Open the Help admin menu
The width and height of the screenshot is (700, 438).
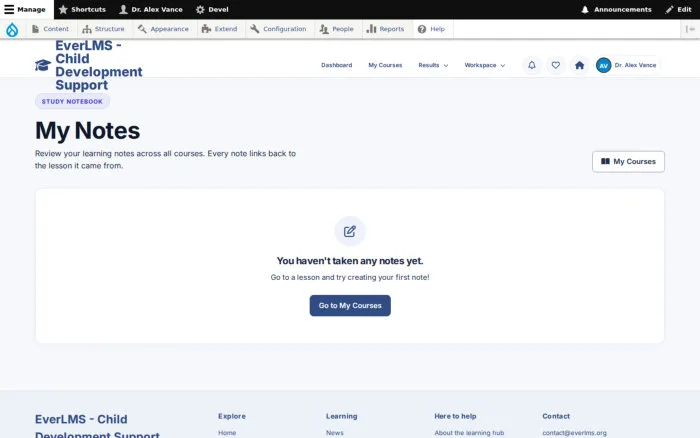[x=431, y=29]
